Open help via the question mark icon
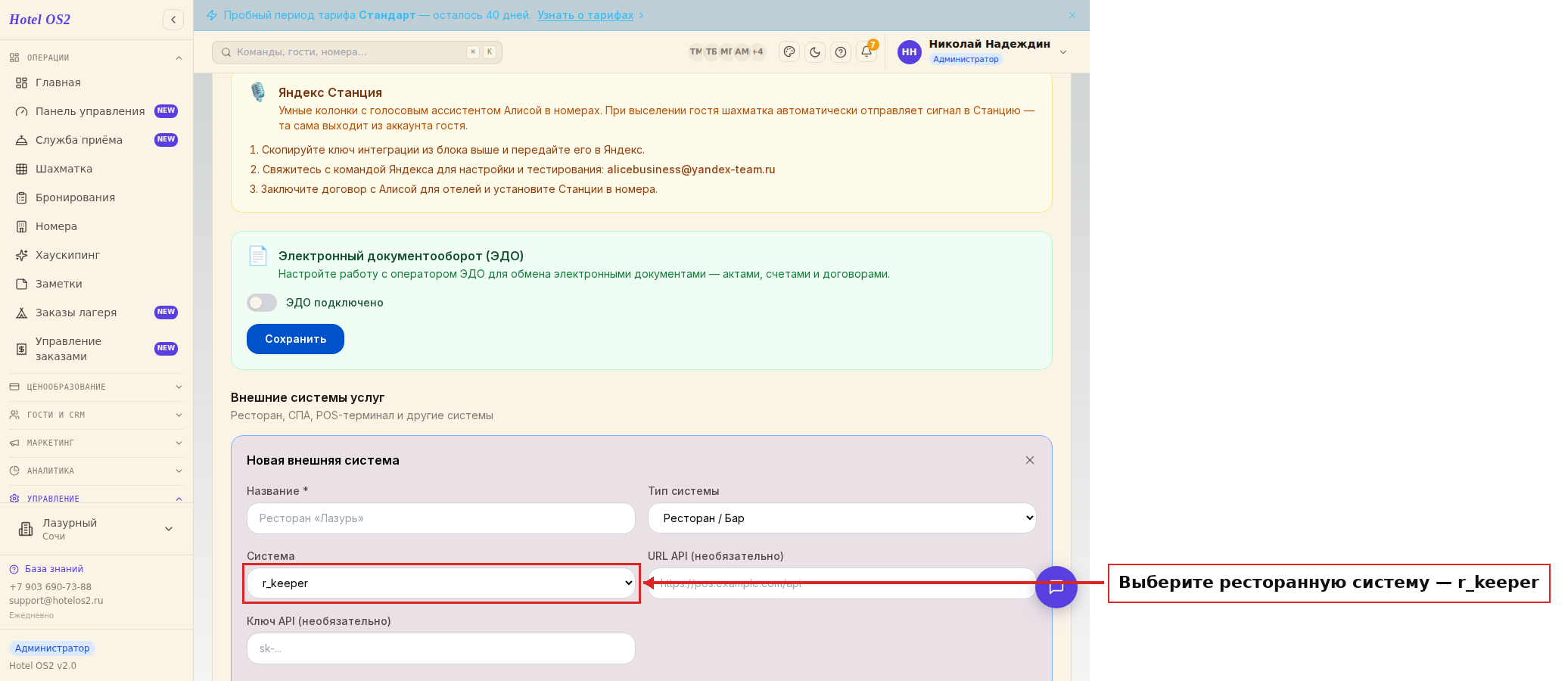The width and height of the screenshot is (1568, 681). pos(841,52)
